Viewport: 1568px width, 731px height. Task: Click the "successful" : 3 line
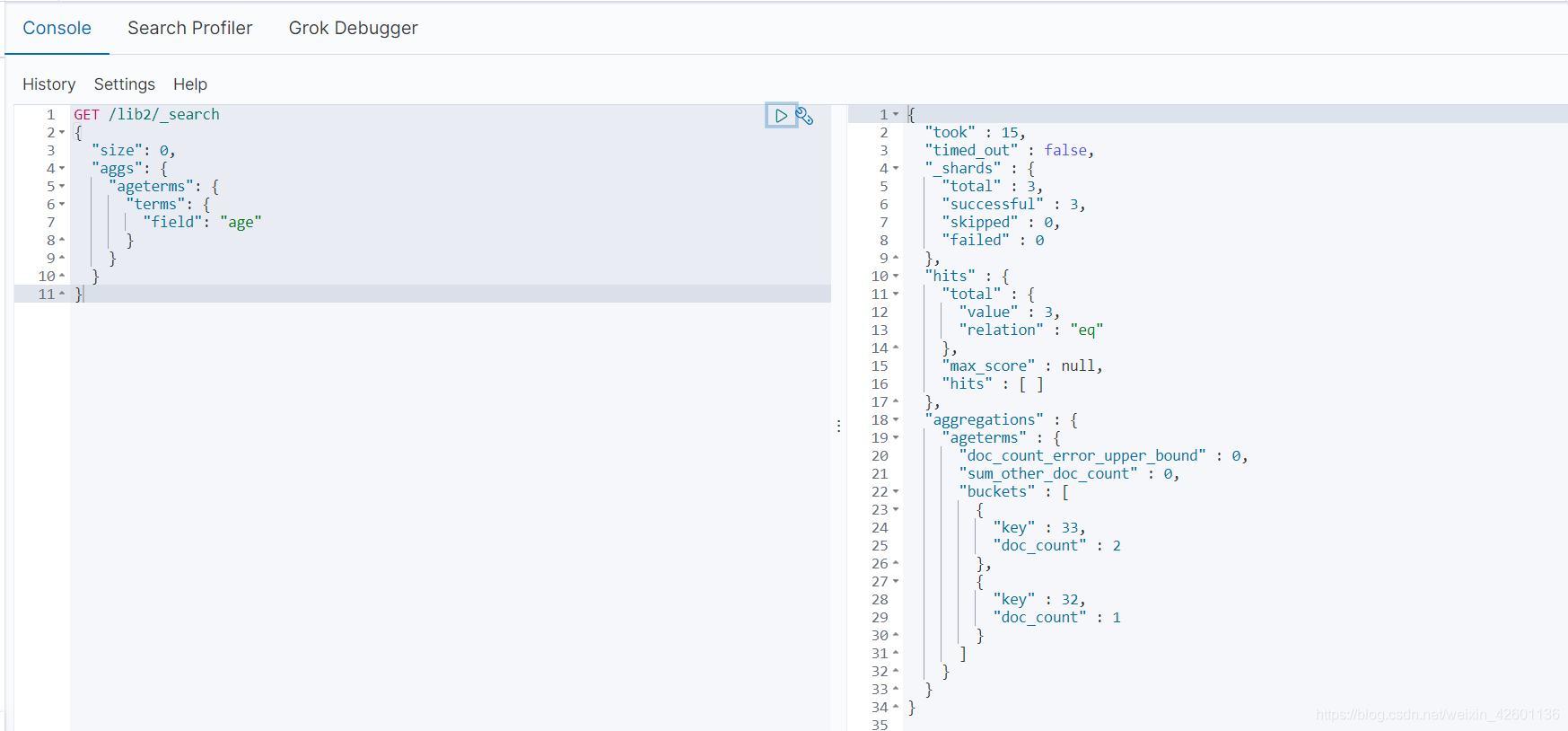[1014, 204]
